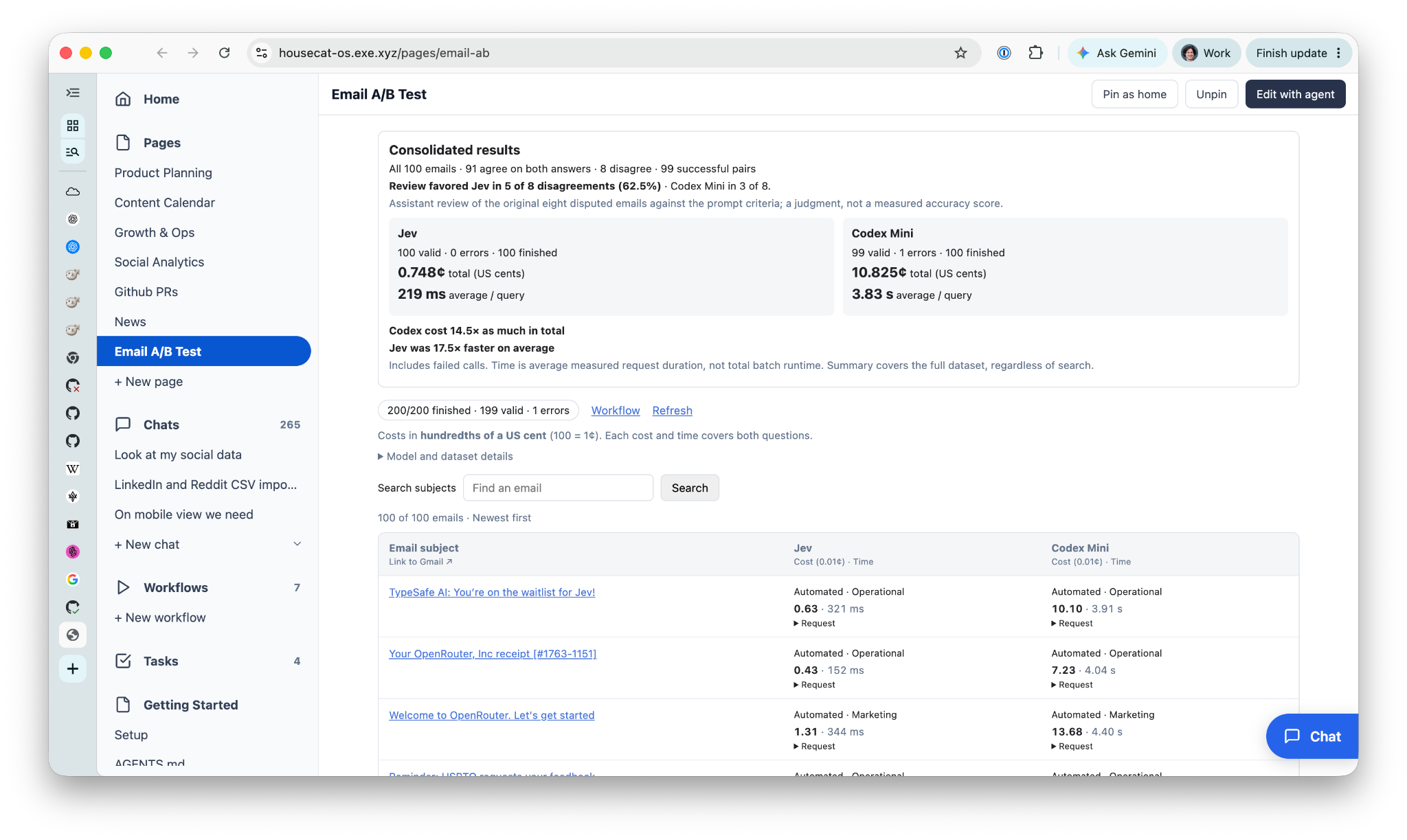Click the Workflows play icon
This screenshot has height=840, width=1407.
[x=123, y=587]
